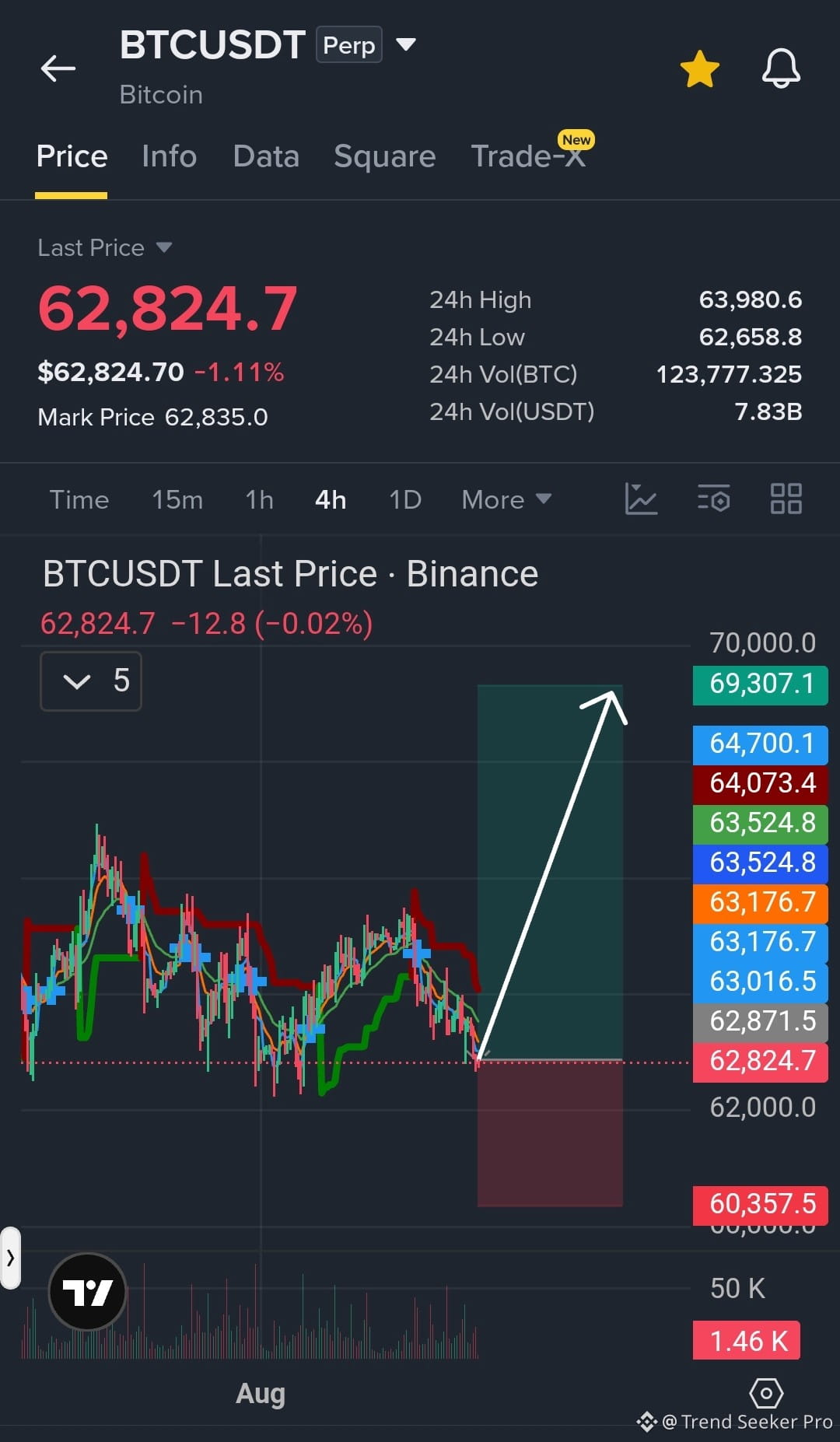Open the chart indicators icon

pyautogui.click(x=641, y=499)
